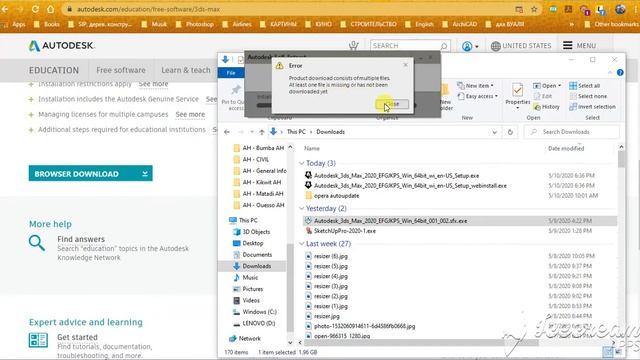Click New item dropdown in ribbon

tap(476, 86)
